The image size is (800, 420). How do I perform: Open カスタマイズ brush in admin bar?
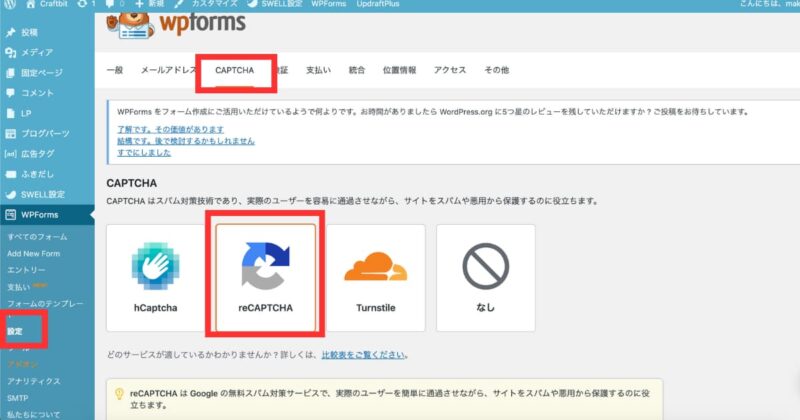tap(179, 4)
